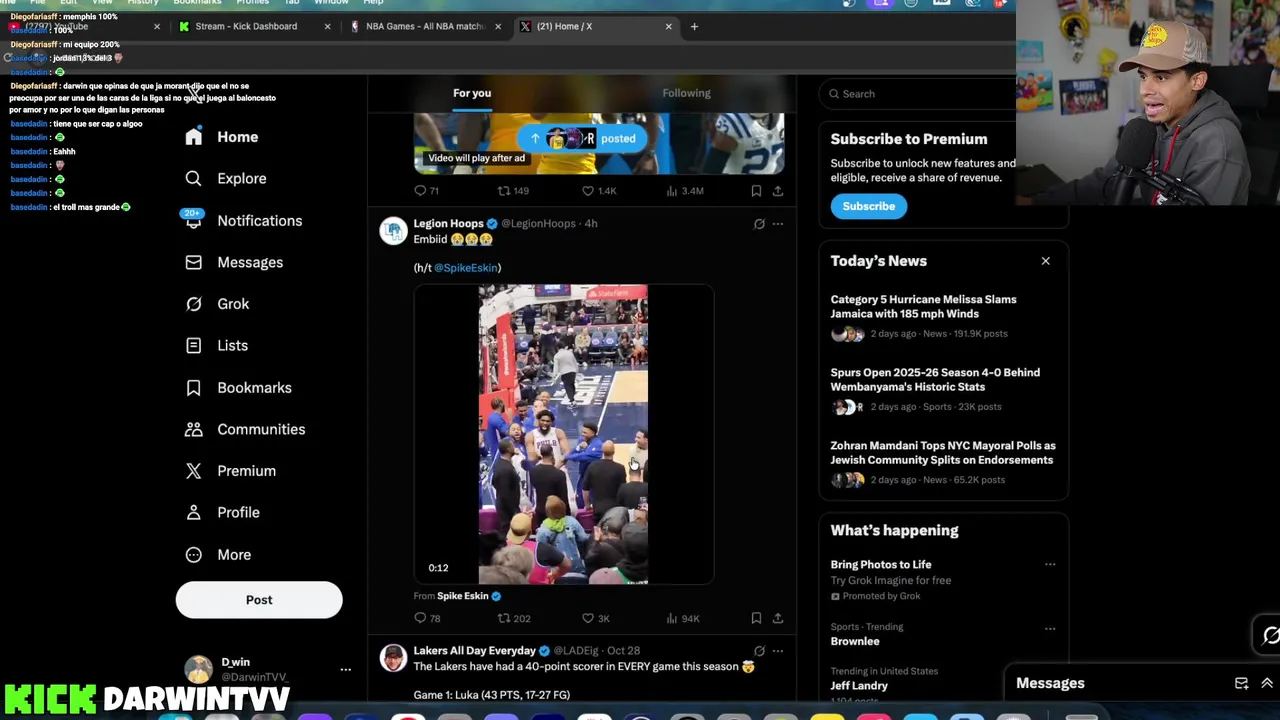Close the Home / X browser tab
The height and width of the screenshot is (720, 1280).
pos(669,27)
